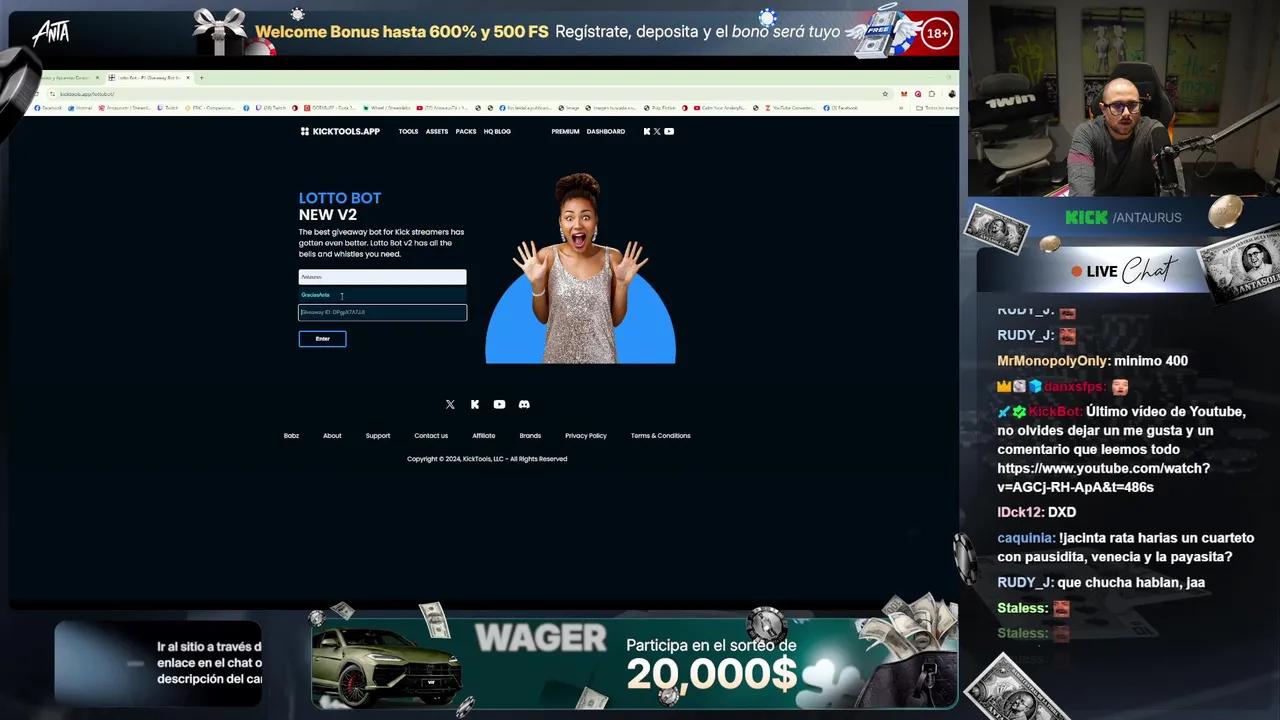1280x720 pixels.
Task: Open the Hotmail bookmark in the bookmarks bar
Action: [x=80, y=107]
